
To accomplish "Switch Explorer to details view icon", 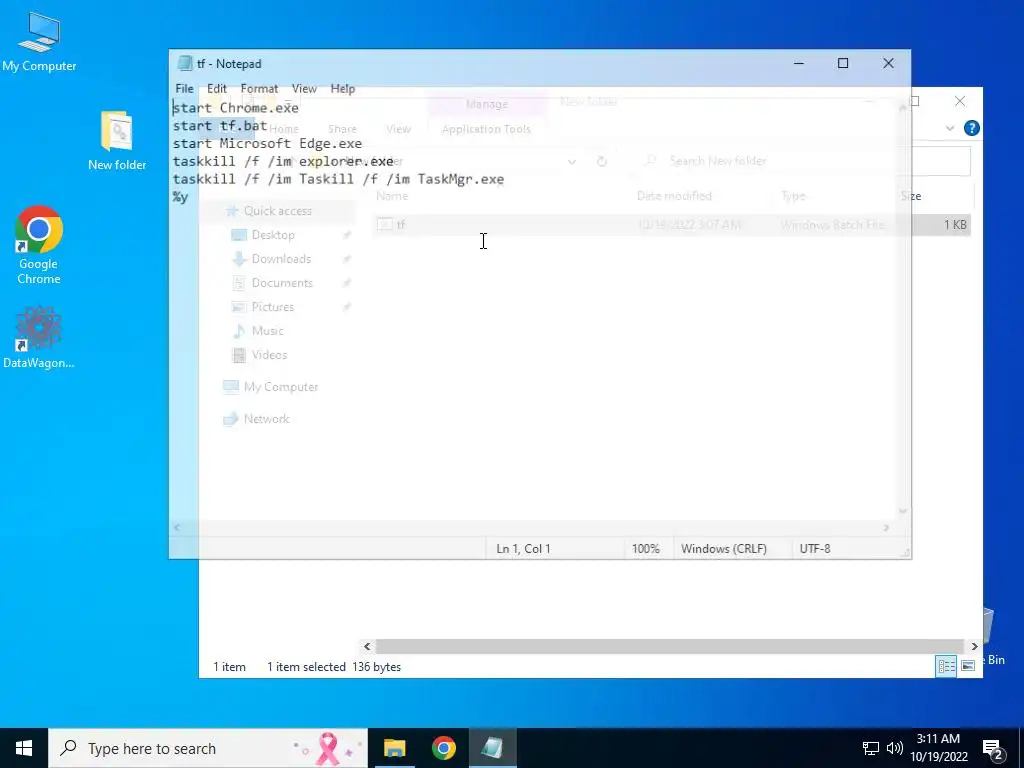I will click(x=946, y=665).
